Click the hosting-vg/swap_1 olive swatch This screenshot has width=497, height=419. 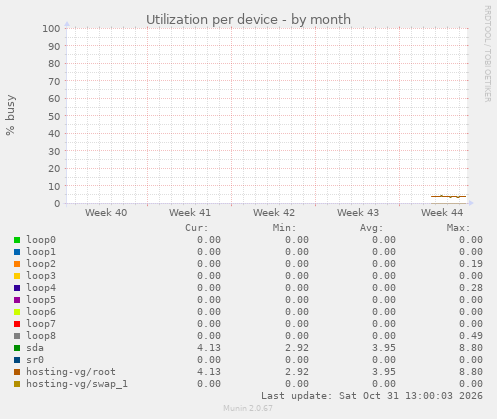pyautogui.click(x=17, y=384)
